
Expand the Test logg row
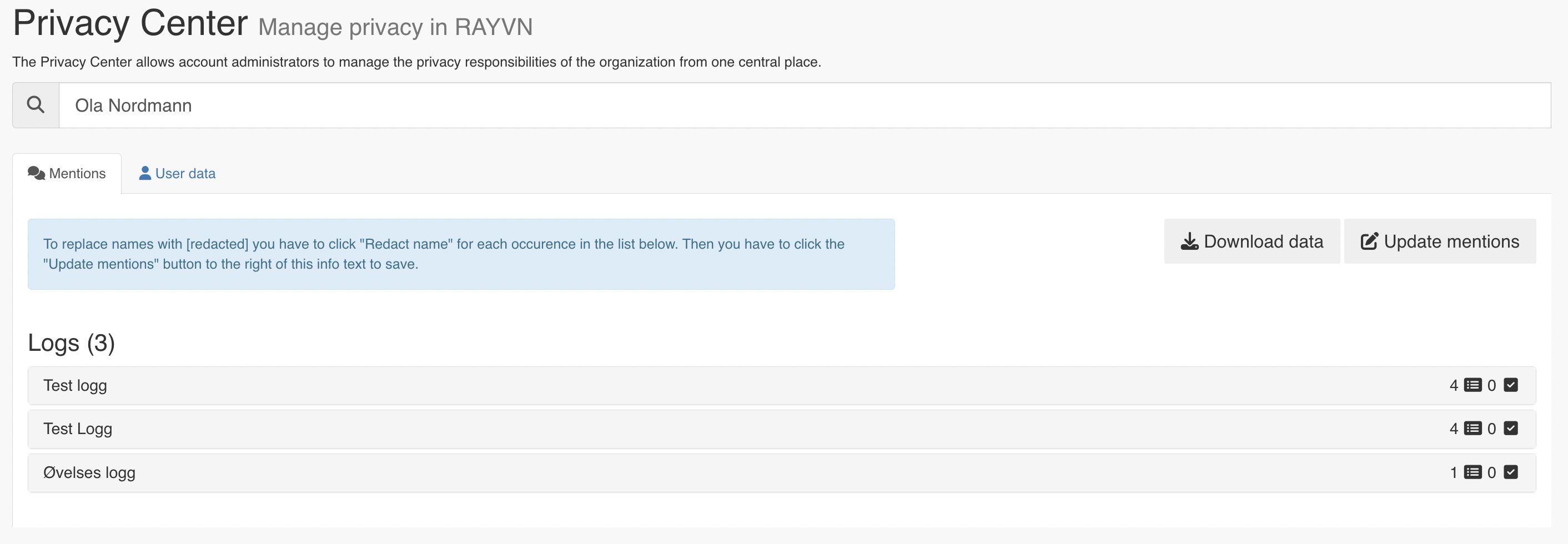coord(782,385)
